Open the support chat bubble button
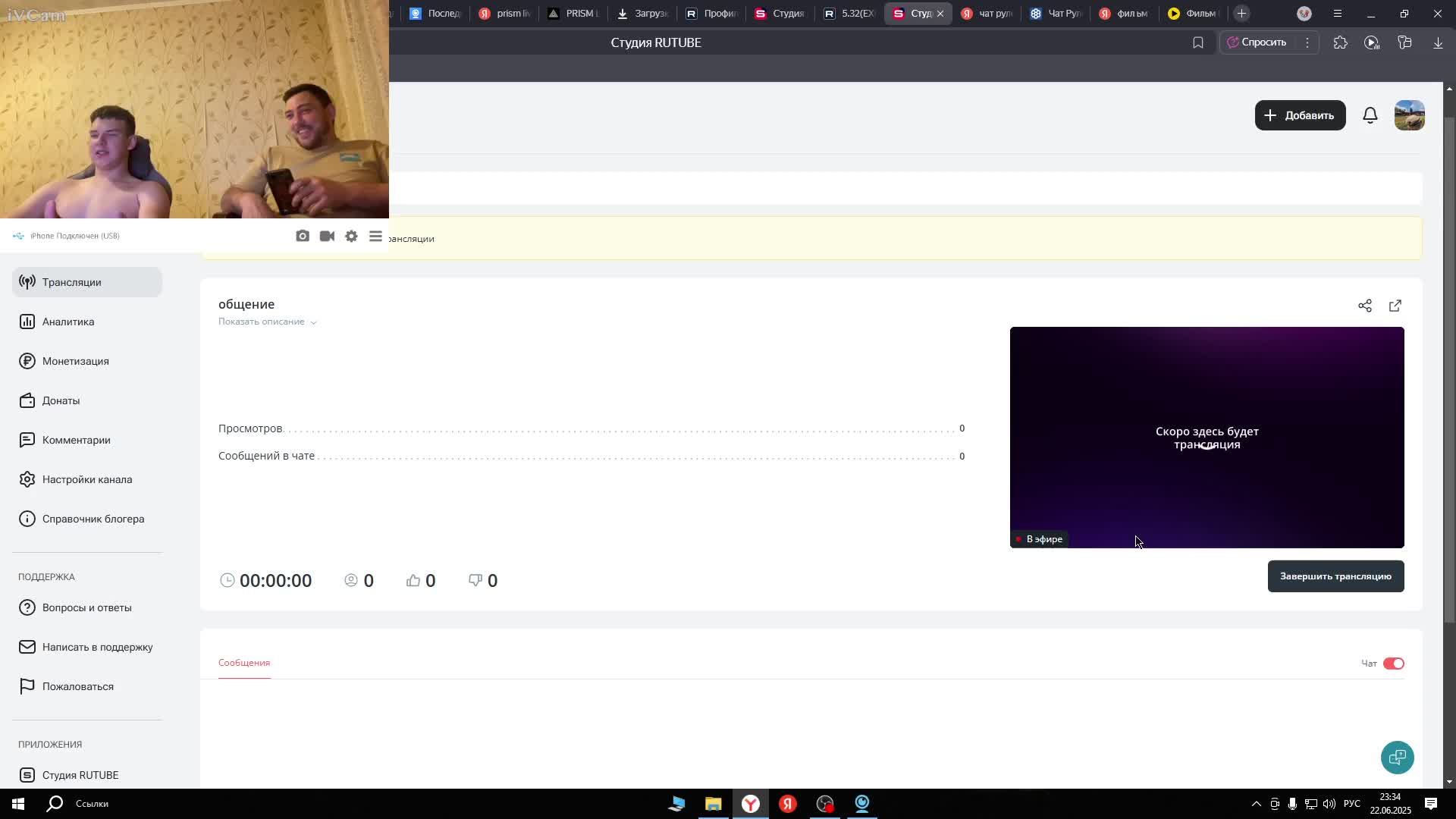This screenshot has height=819, width=1456. (x=1397, y=757)
